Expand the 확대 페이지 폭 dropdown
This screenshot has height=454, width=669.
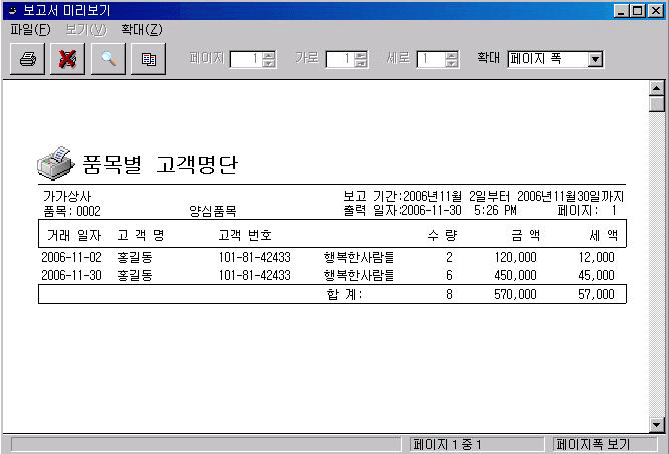(x=596, y=59)
